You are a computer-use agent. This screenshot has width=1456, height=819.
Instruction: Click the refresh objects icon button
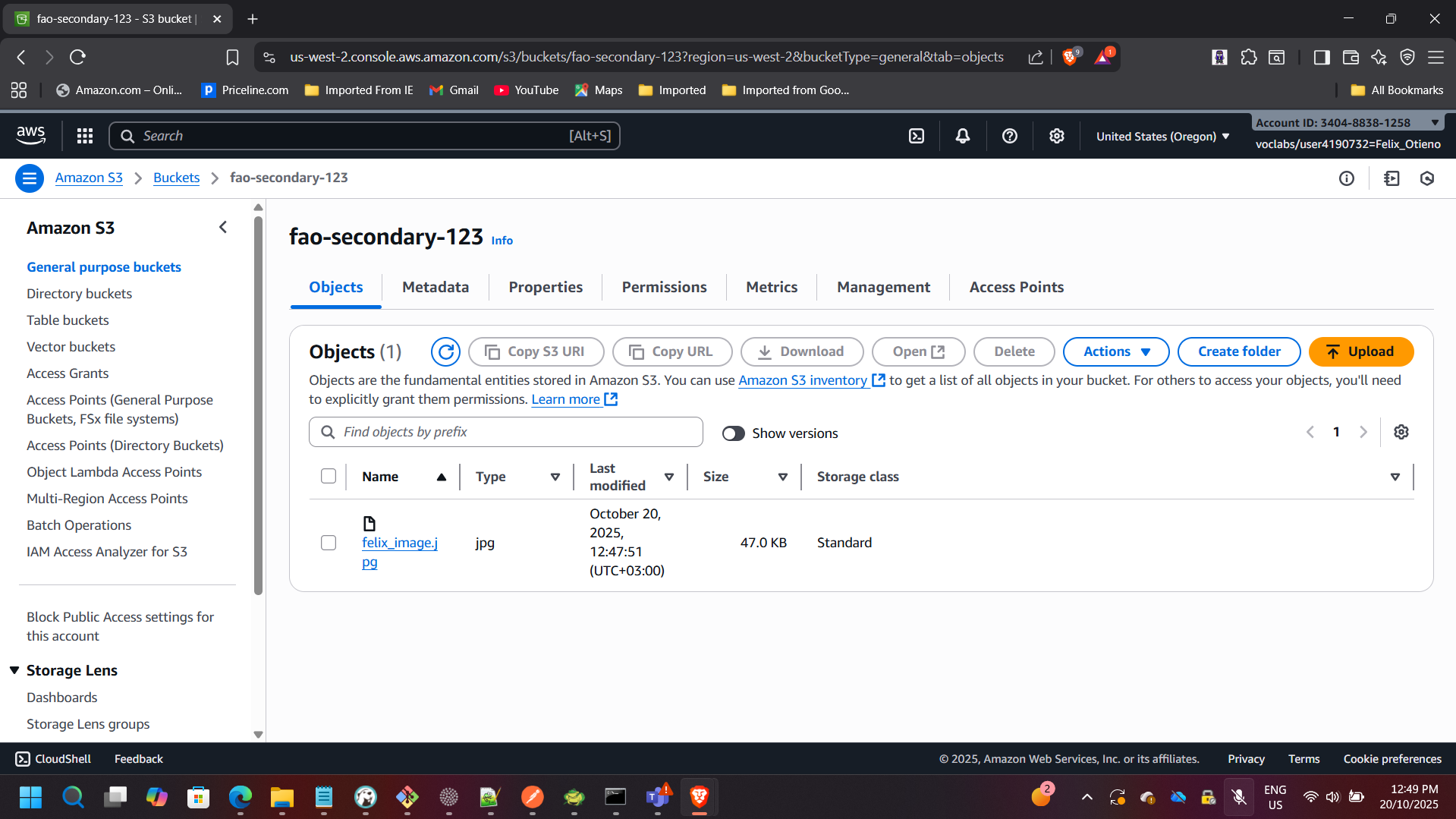click(x=445, y=351)
